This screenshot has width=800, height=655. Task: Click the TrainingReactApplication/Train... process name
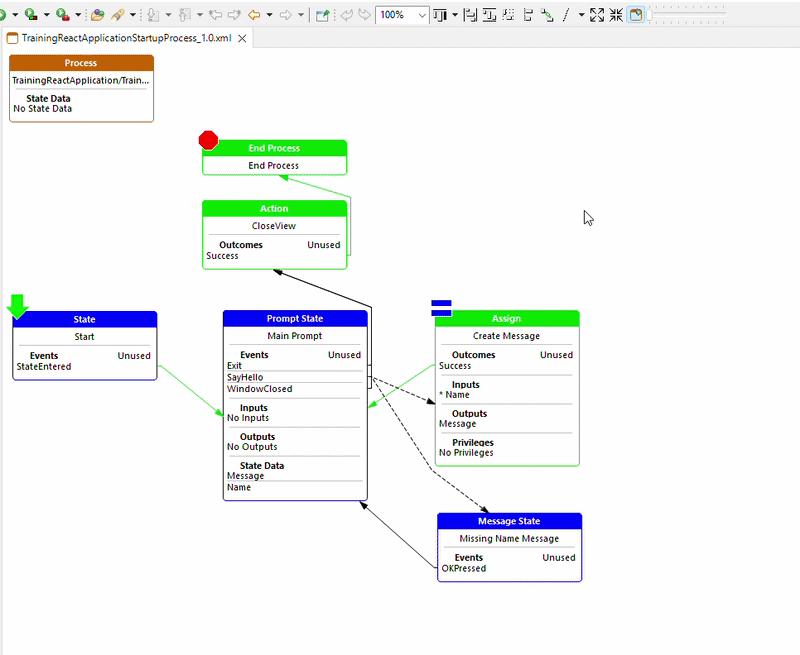pyautogui.click(x=81, y=80)
